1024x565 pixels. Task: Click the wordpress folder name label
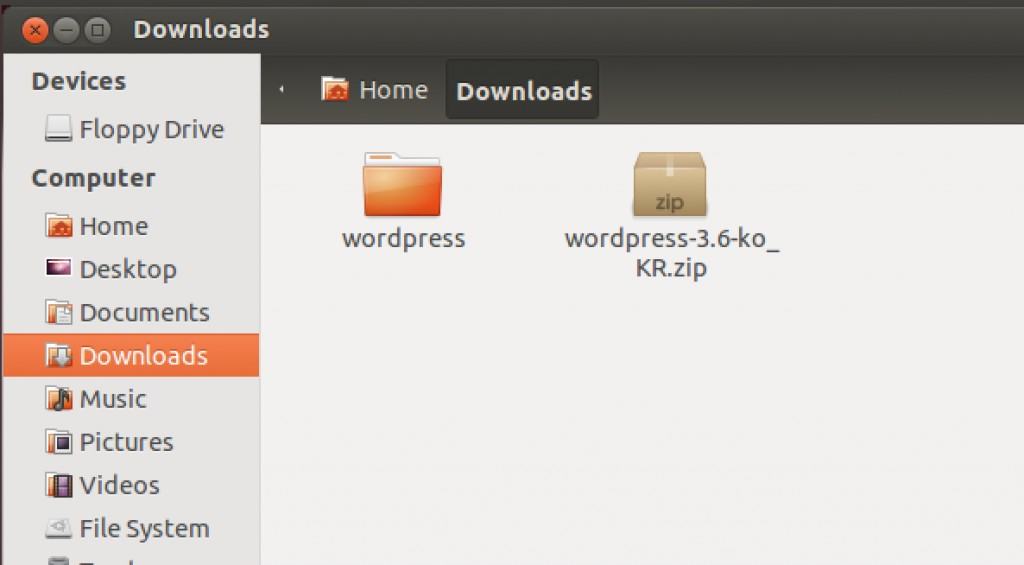click(403, 239)
